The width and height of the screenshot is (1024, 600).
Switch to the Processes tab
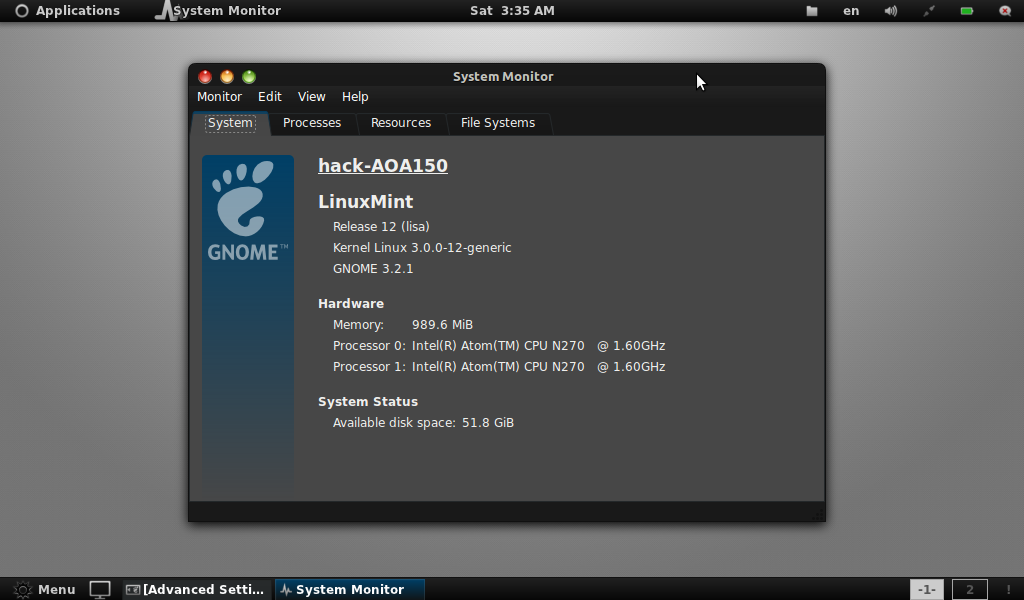click(312, 123)
